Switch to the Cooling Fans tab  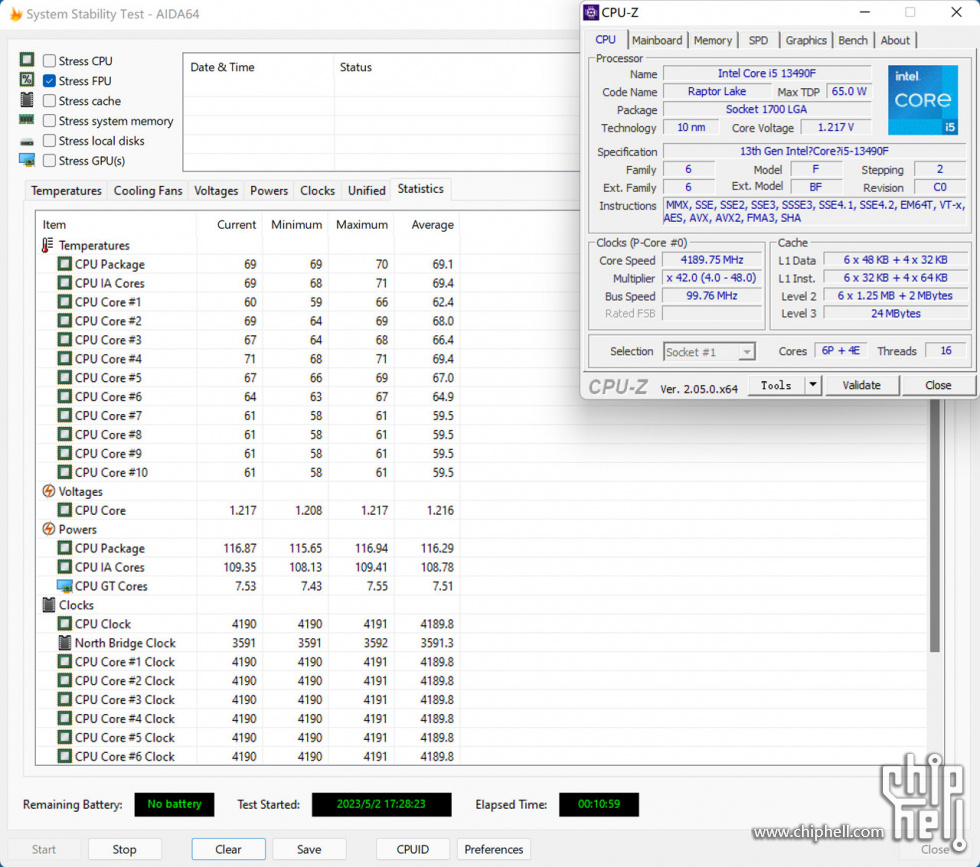148,191
